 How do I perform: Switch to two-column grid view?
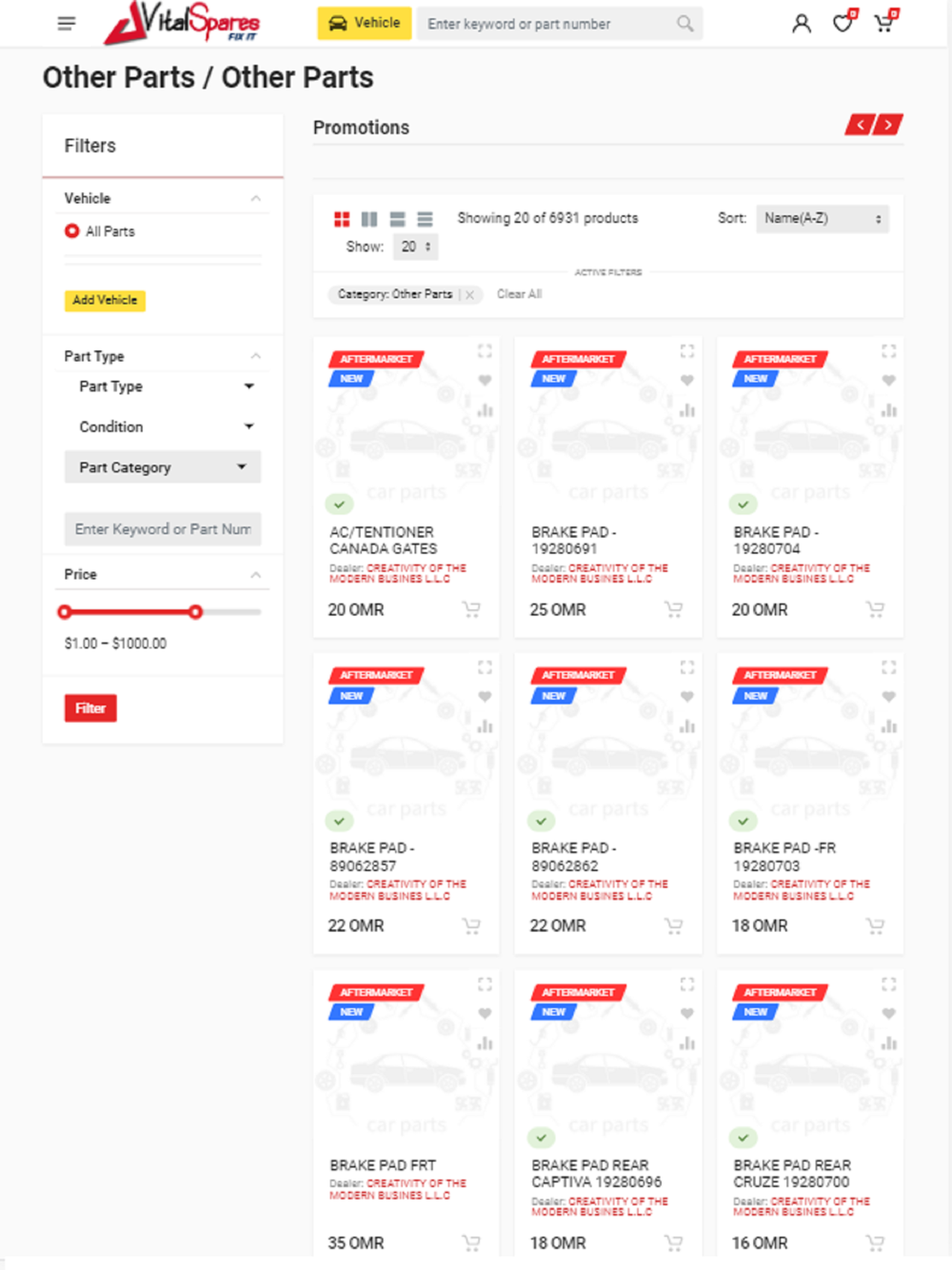pos(369,219)
